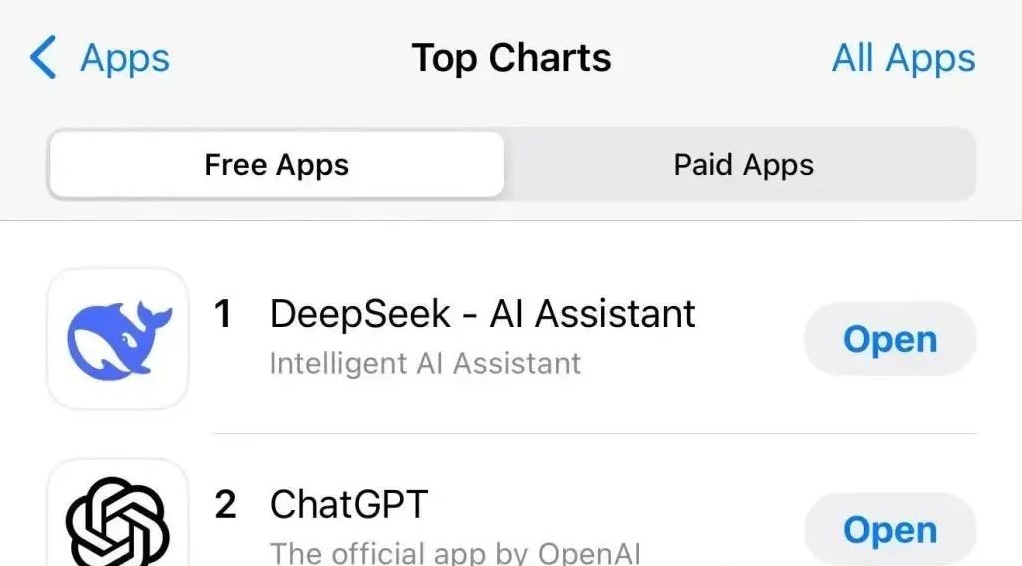Image resolution: width=1022 pixels, height=566 pixels.
Task: Click the Top Charts page heading
Action: 511,58
